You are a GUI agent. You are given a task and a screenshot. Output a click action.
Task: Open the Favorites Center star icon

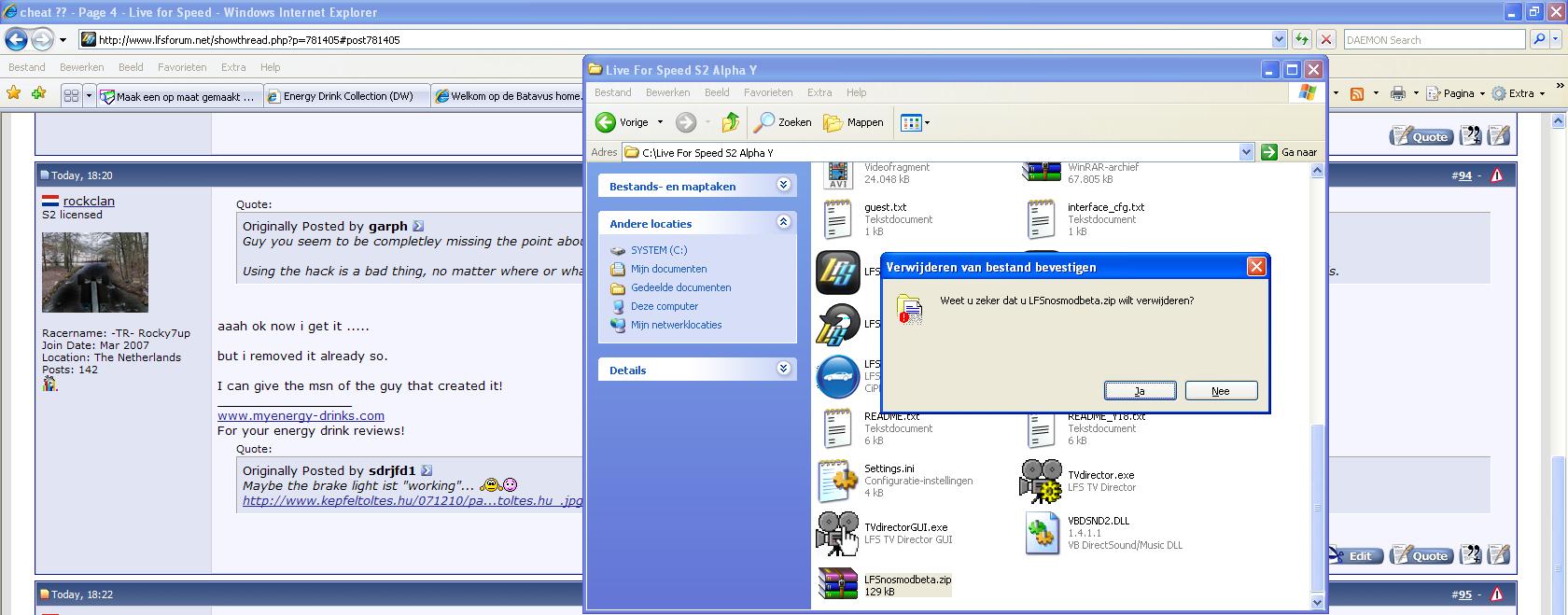point(13,93)
